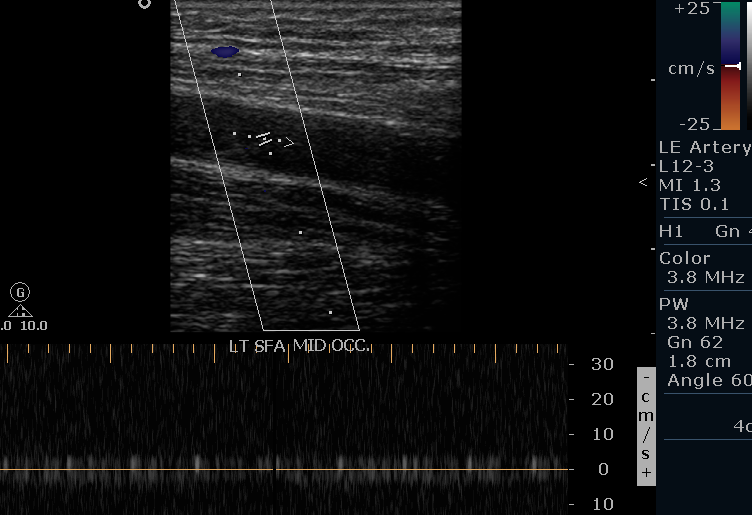Click the small circle marker at top left
The width and height of the screenshot is (752, 515).
pyautogui.click(x=144, y=4)
